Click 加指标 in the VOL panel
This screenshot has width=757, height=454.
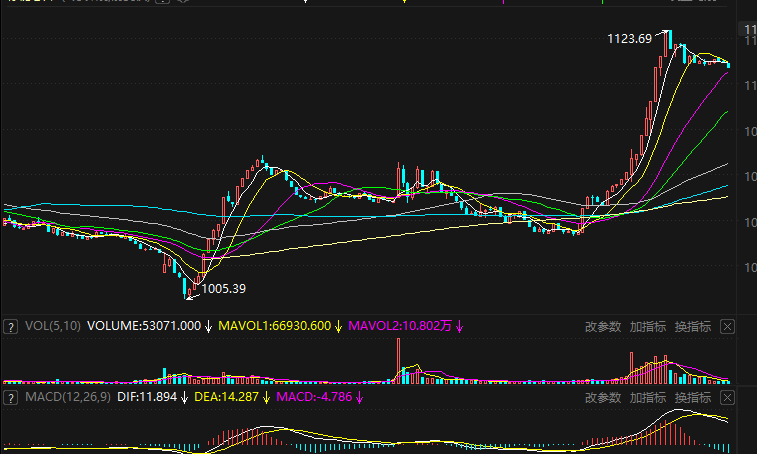click(x=648, y=326)
